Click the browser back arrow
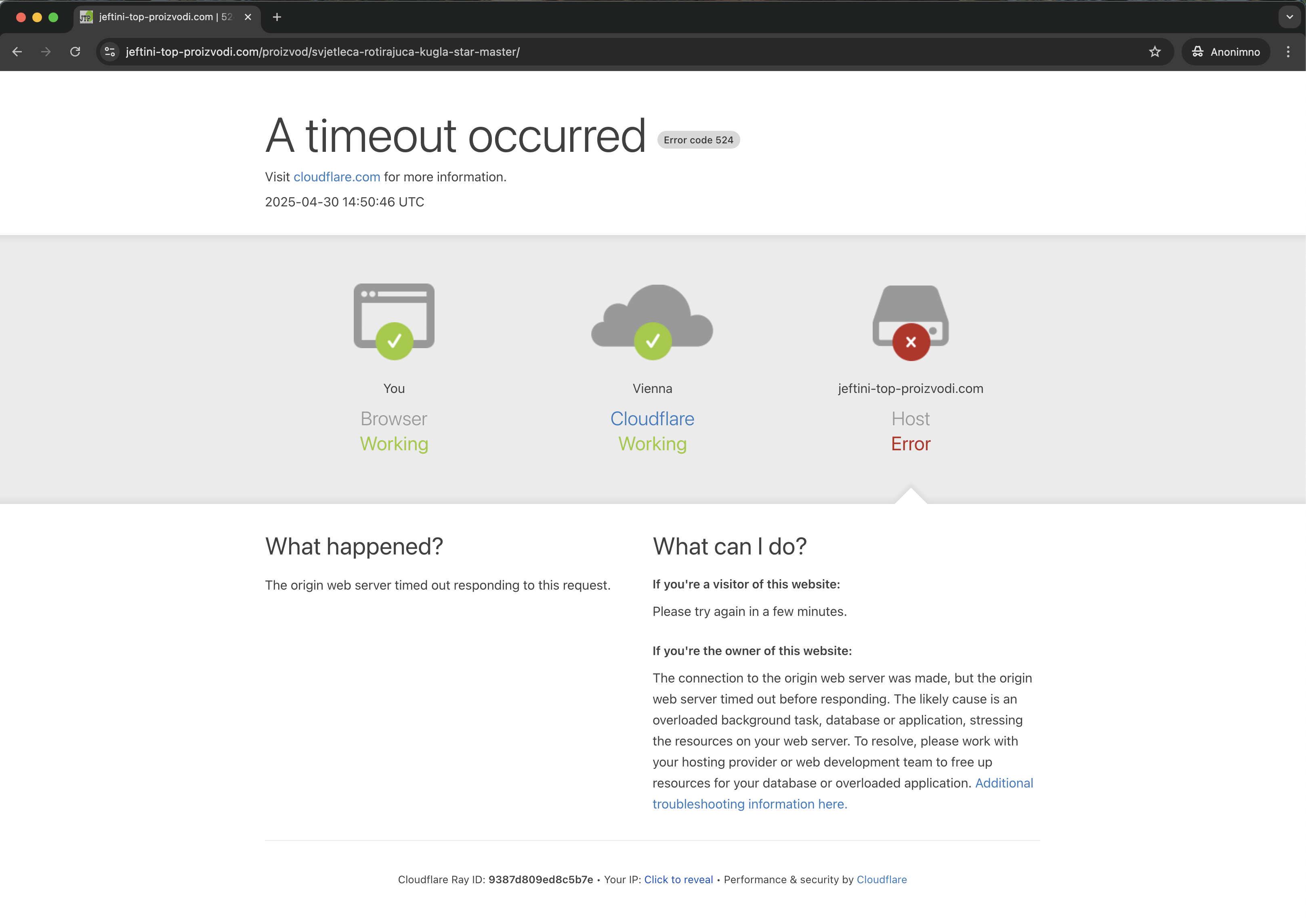 [x=17, y=52]
